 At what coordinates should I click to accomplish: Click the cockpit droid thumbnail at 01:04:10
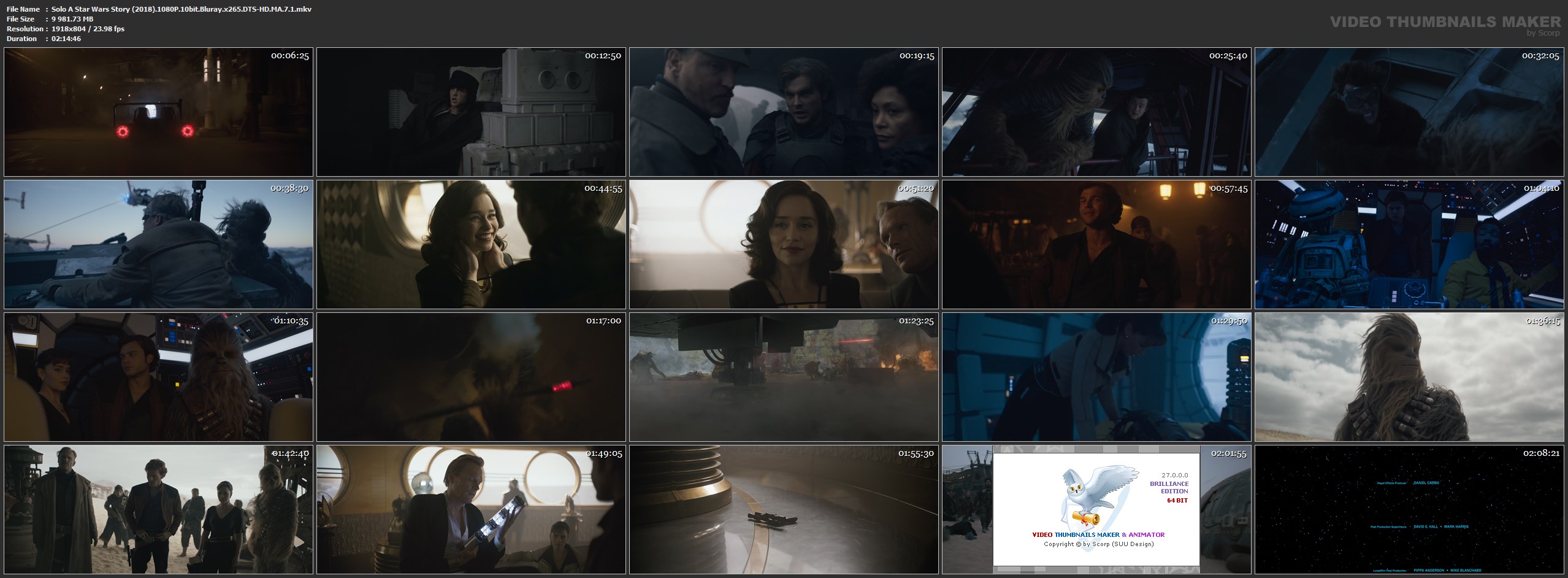point(1409,244)
